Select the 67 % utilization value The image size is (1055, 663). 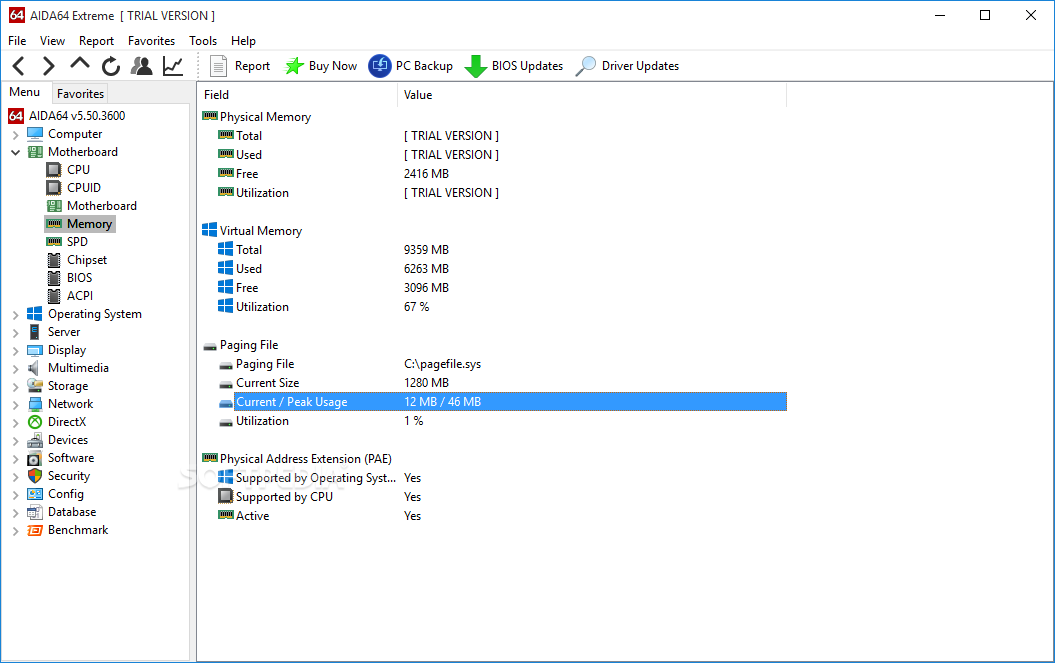tap(416, 307)
